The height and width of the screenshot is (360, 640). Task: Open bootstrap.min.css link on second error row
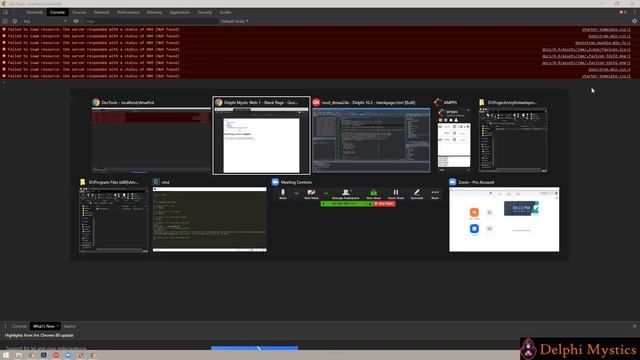point(609,36)
